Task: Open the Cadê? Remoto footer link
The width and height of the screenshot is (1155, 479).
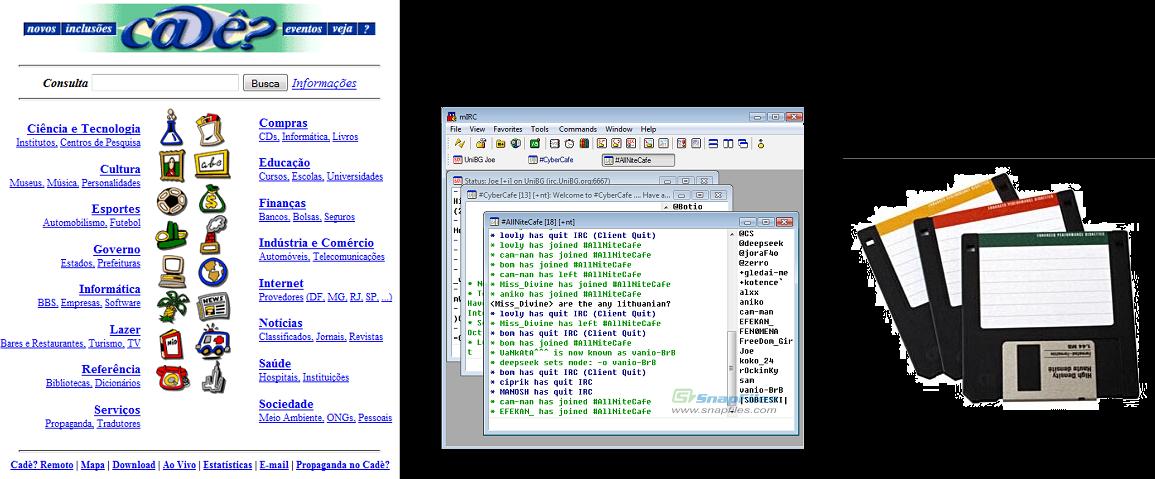Action: 42,465
